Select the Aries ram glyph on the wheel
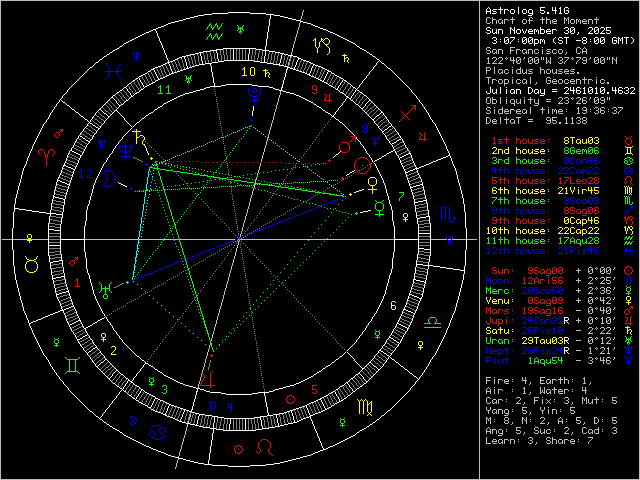The width and height of the screenshot is (640, 480). coord(47,157)
